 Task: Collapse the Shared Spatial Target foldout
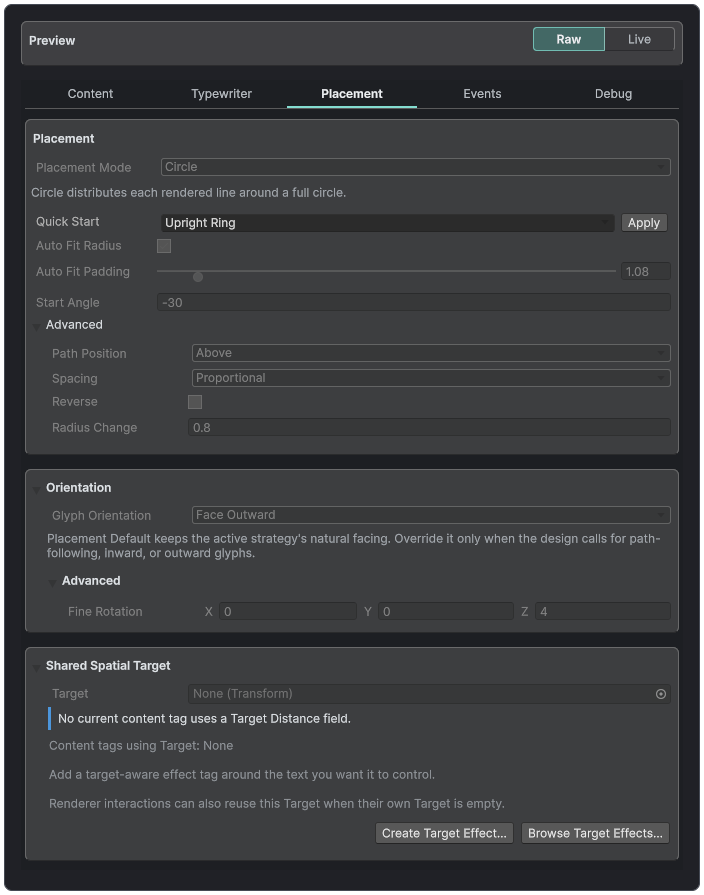click(37, 667)
